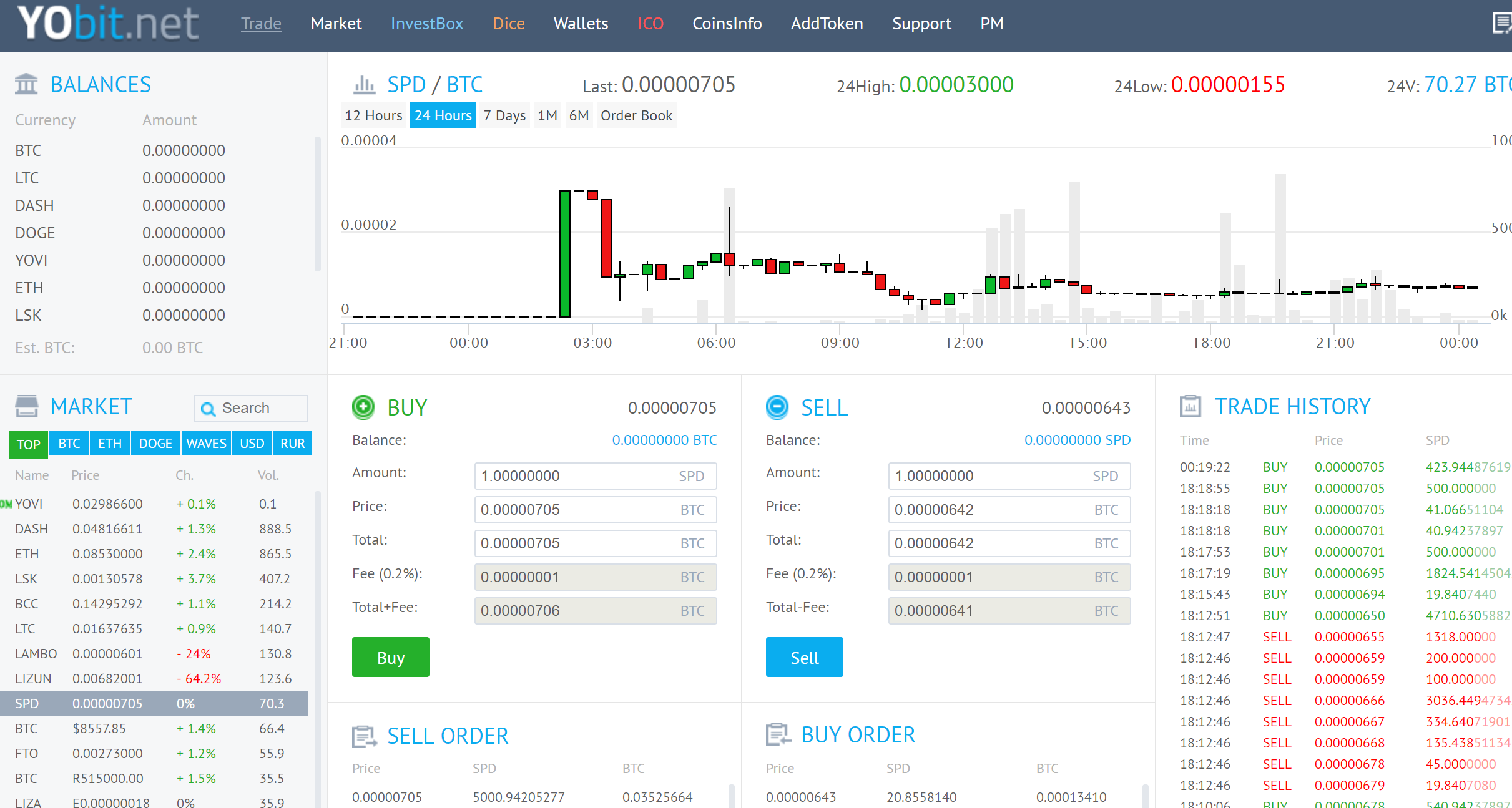Click the Sell blue minus icon

tap(777, 407)
